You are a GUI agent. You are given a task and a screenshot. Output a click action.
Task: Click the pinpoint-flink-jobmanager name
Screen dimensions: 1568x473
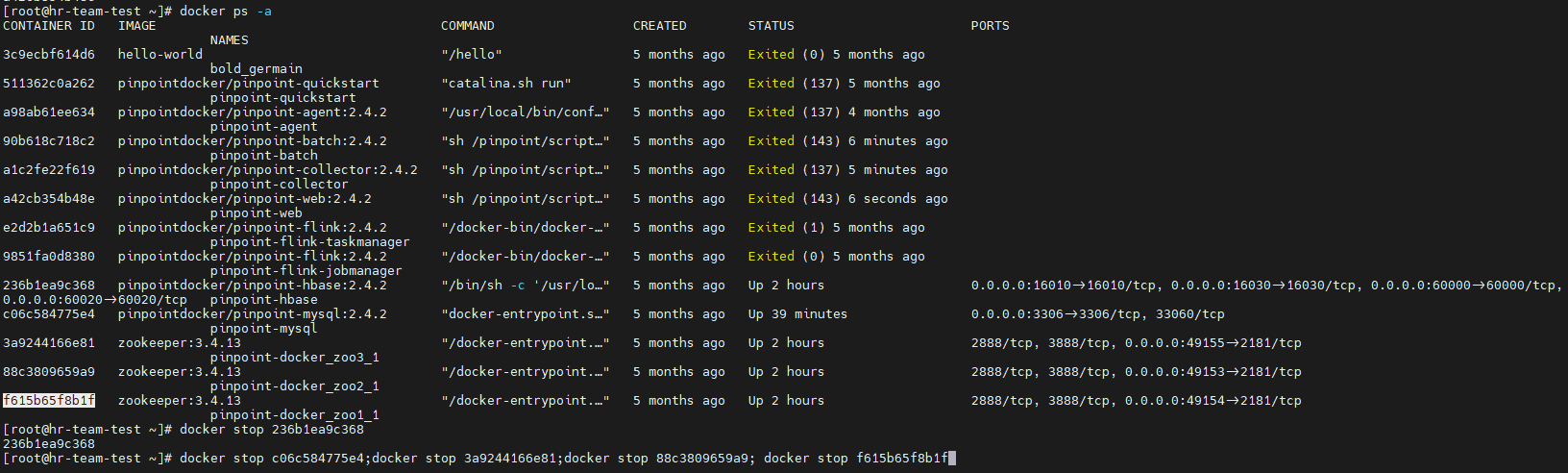(x=306, y=271)
